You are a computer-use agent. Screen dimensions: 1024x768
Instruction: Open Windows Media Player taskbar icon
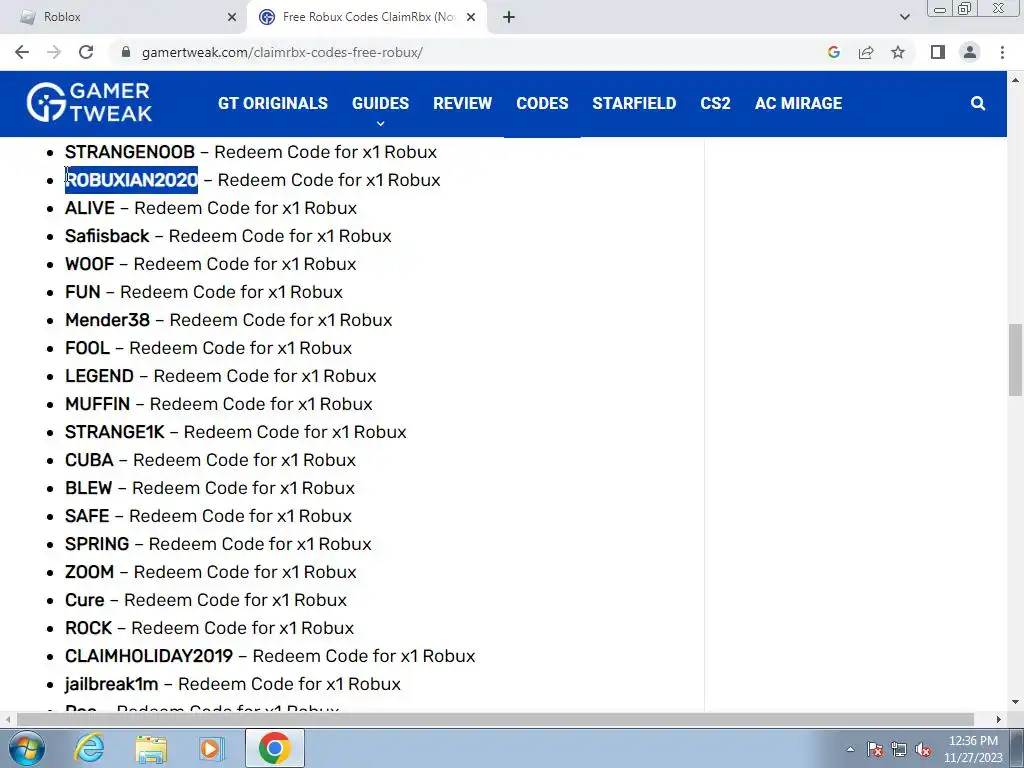(212, 748)
